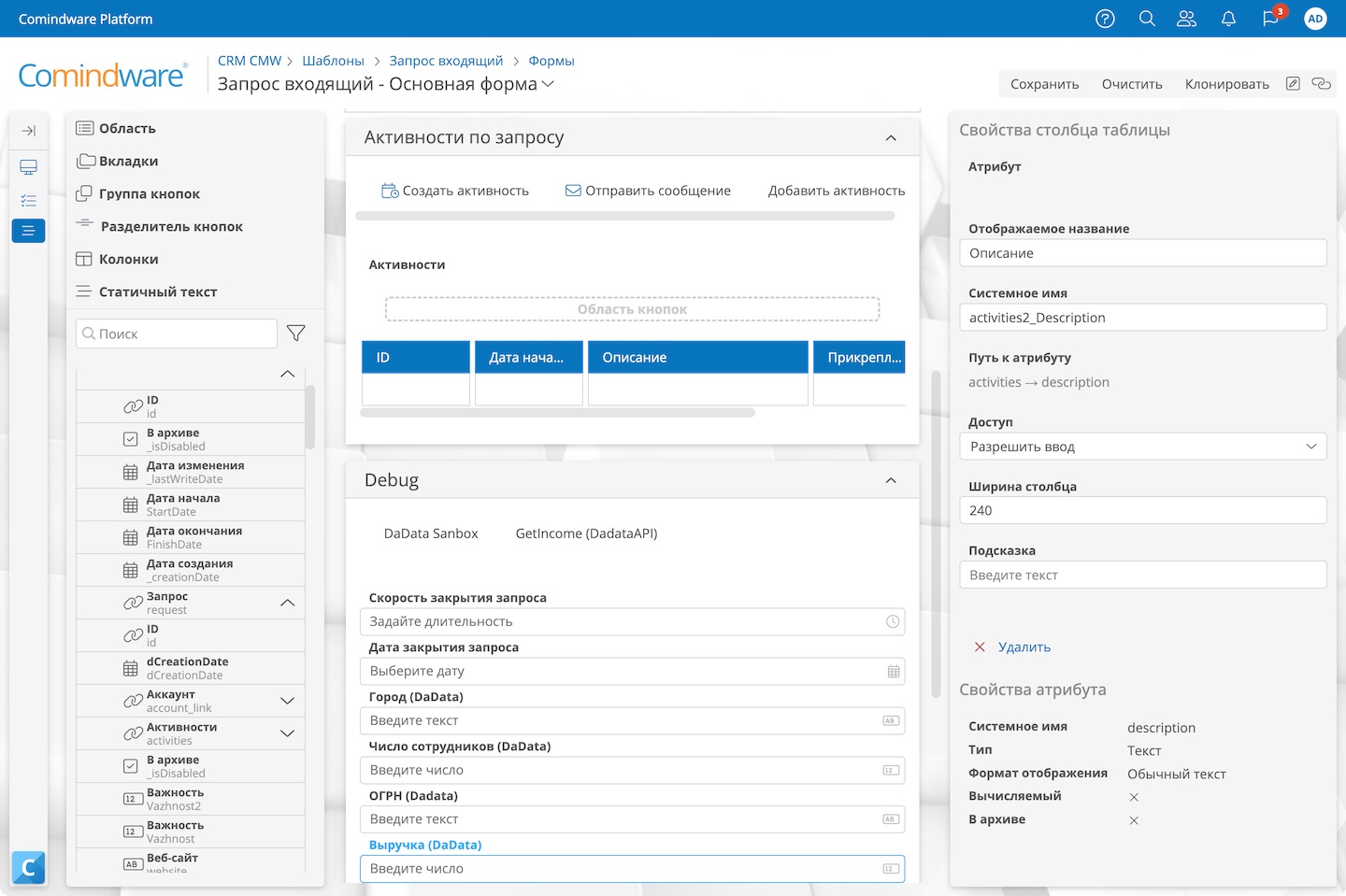The image size is (1346, 896).
Task: Click the link chain icon in toolbar
Action: click(1321, 83)
